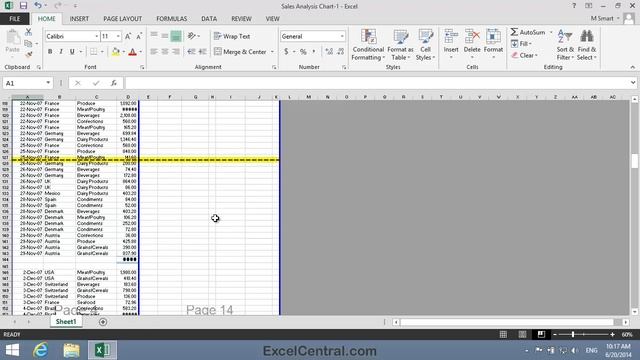Click the Undo arrow icon
Image resolution: width=640 pixels, height=360 pixels.
click(x=38, y=6)
